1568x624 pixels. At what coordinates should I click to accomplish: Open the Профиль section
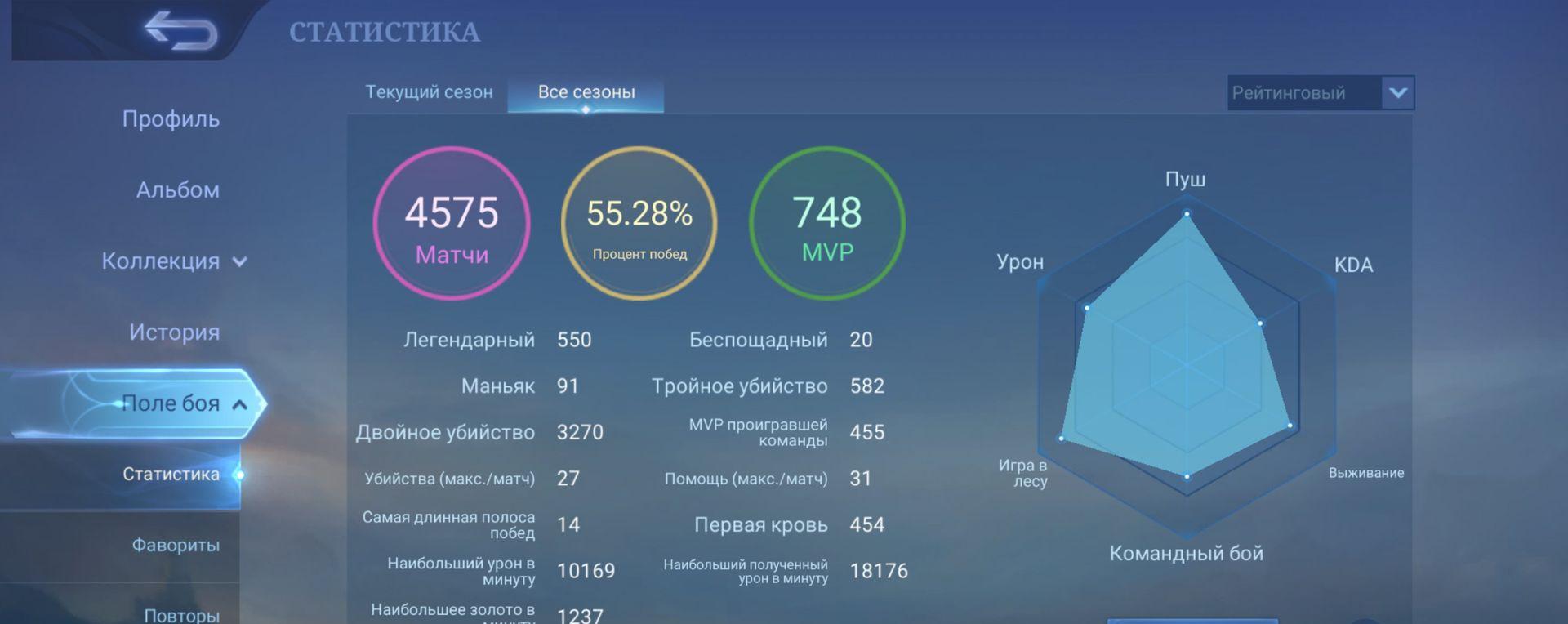[171, 119]
